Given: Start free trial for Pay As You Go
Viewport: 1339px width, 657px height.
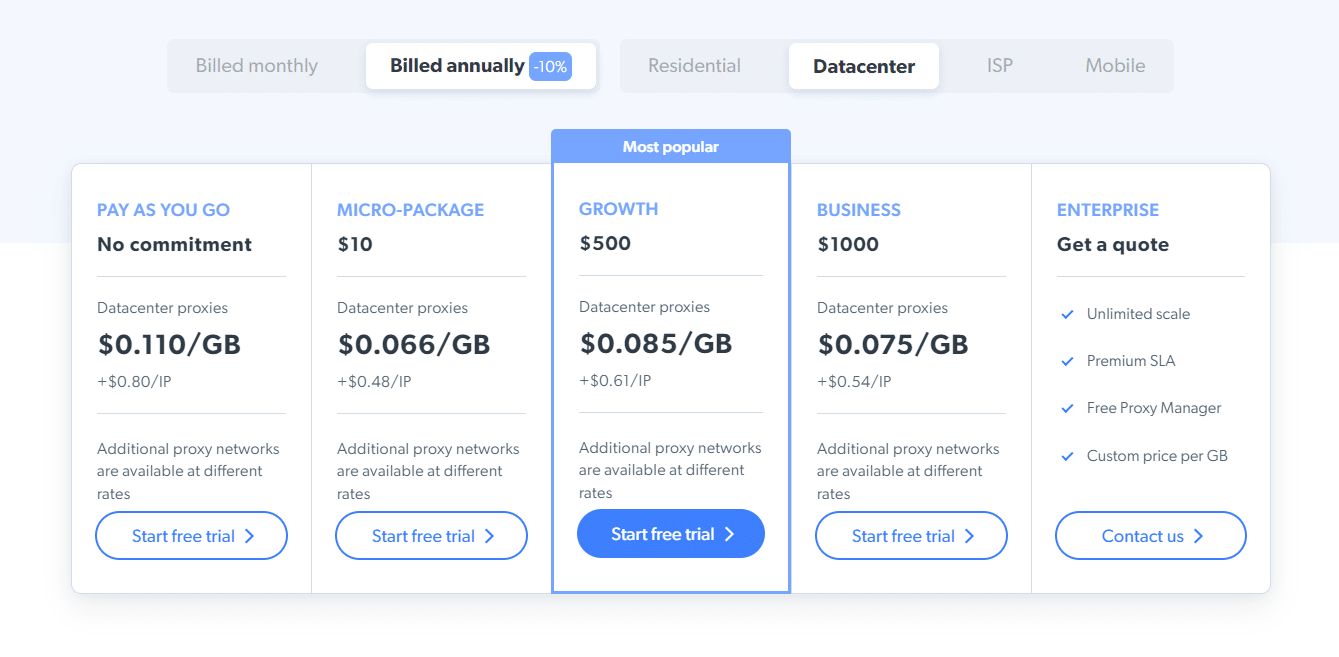Looking at the screenshot, I should click(x=191, y=536).
